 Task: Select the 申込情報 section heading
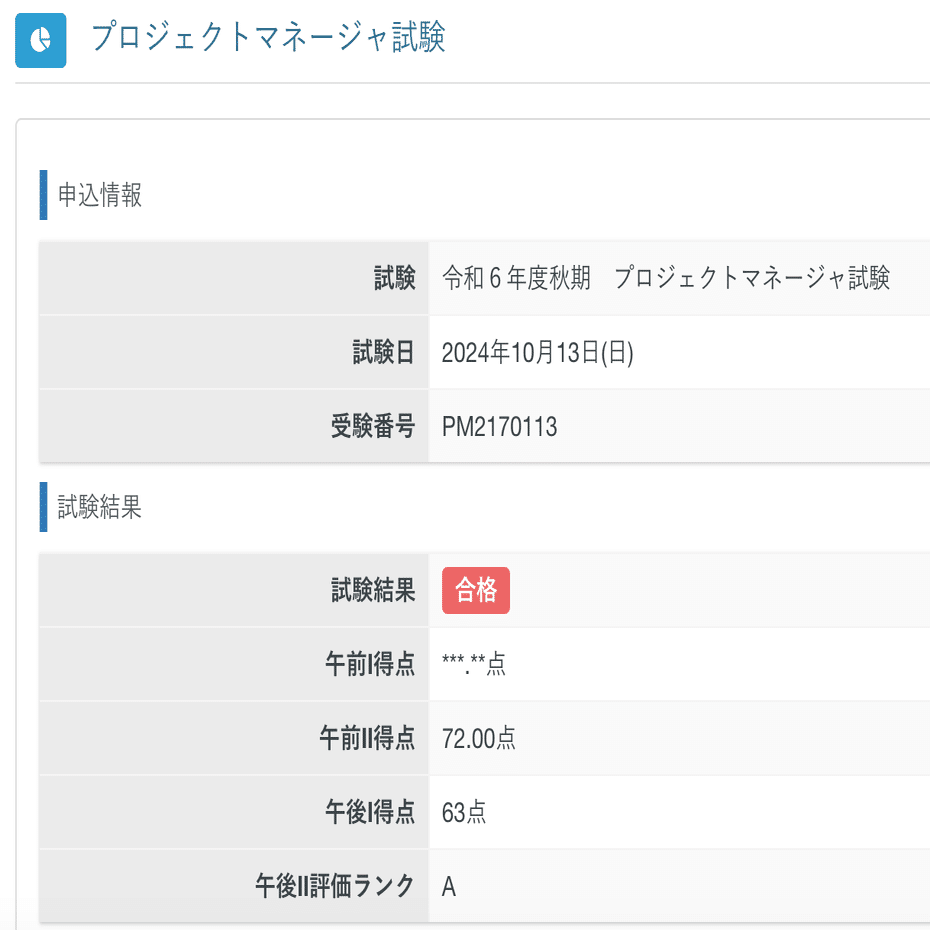[x=100, y=195]
